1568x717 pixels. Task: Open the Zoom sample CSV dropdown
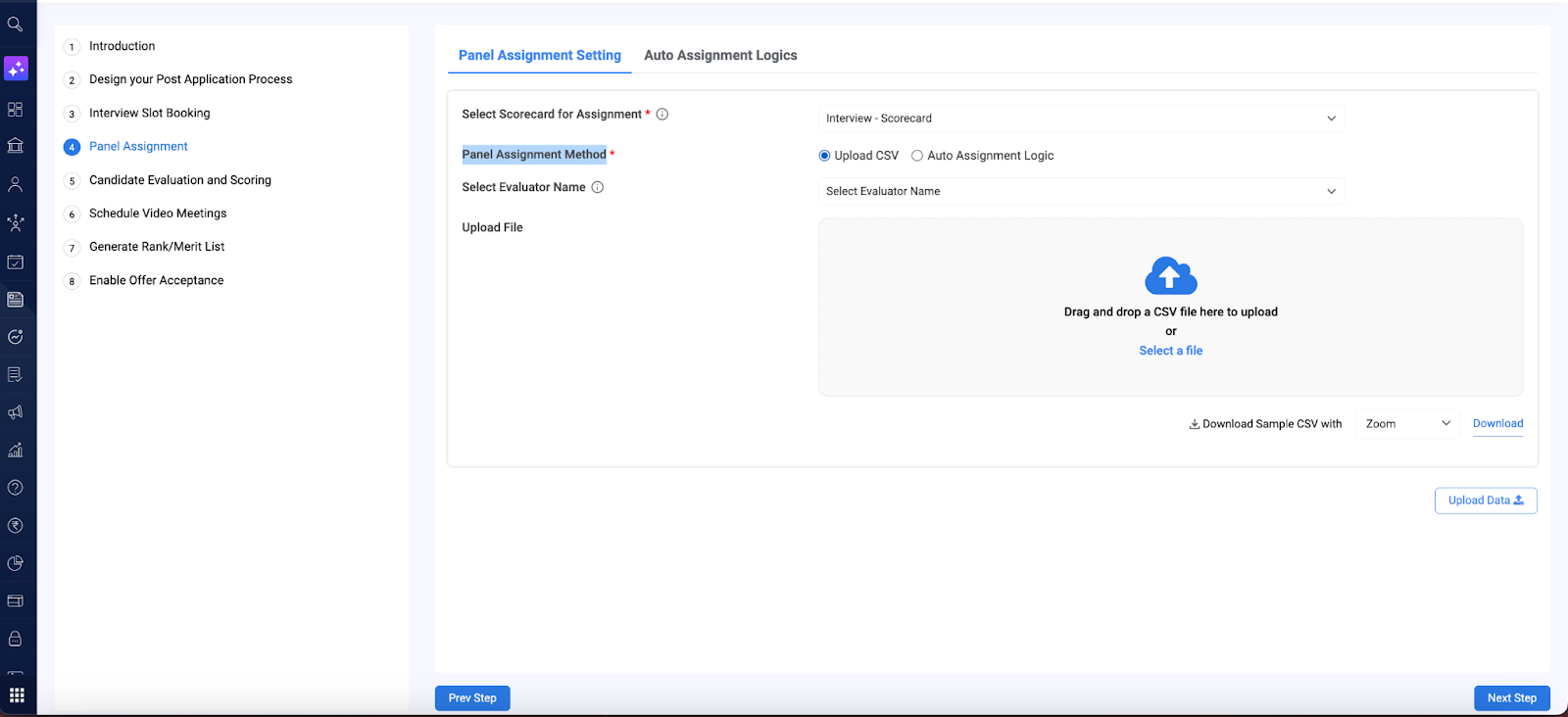click(x=1407, y=424)
